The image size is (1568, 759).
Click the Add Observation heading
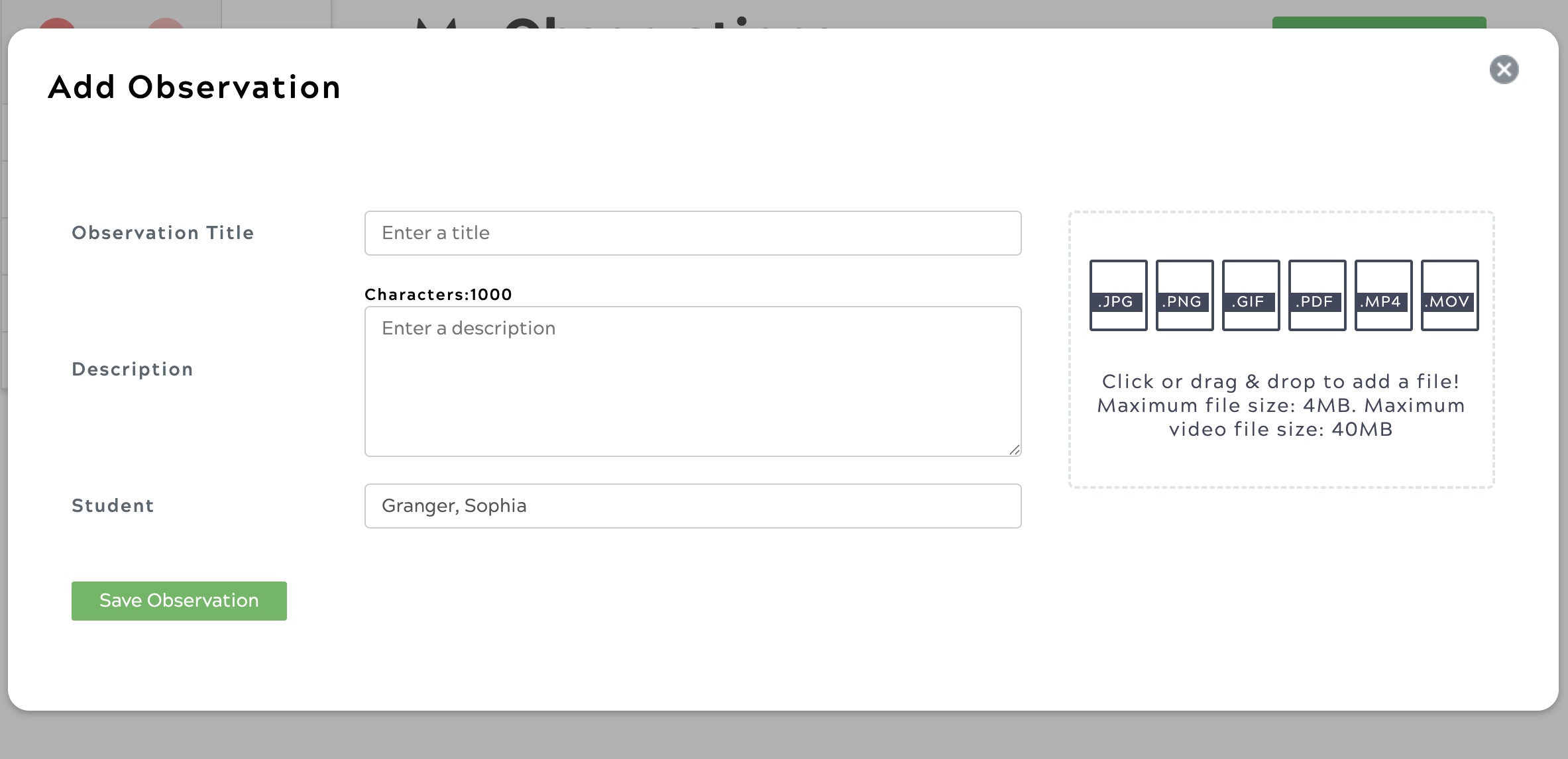[x=194, y=87]
